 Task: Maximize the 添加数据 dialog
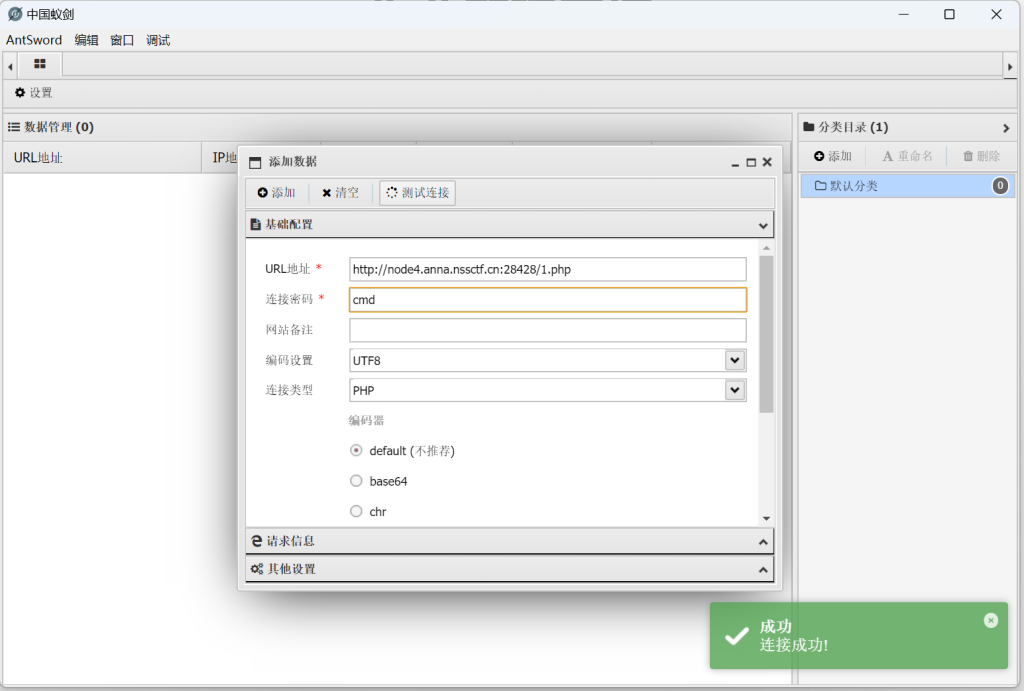pyautogui.click(x=751, y=162)
